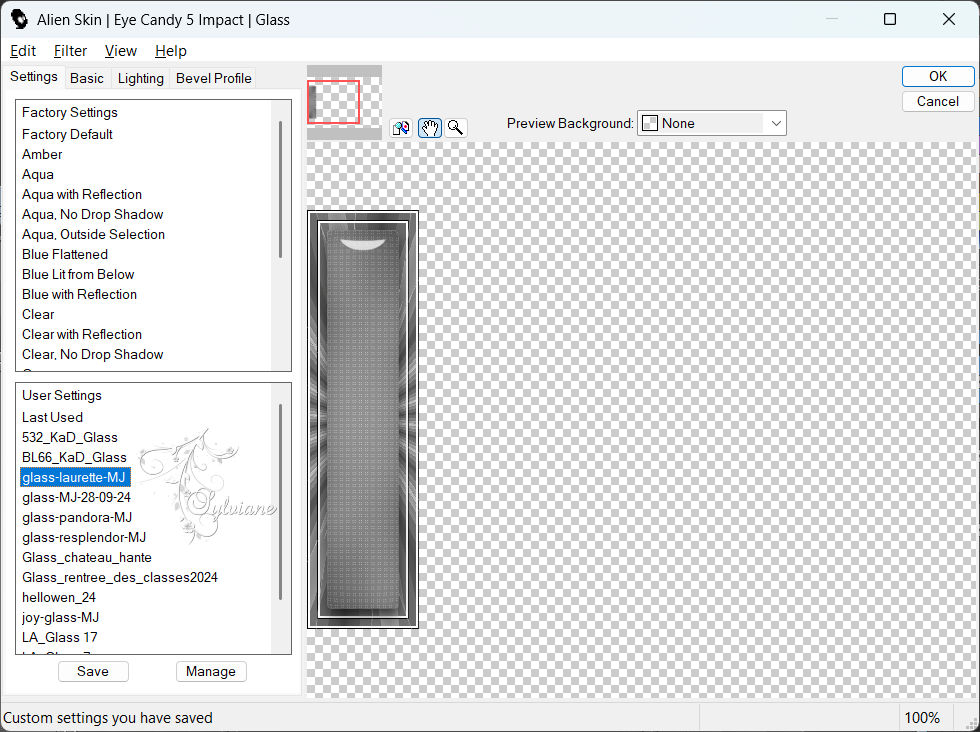Click the Cancel button
The height and width of the screenshot is (732, 980).
(938, 101)
